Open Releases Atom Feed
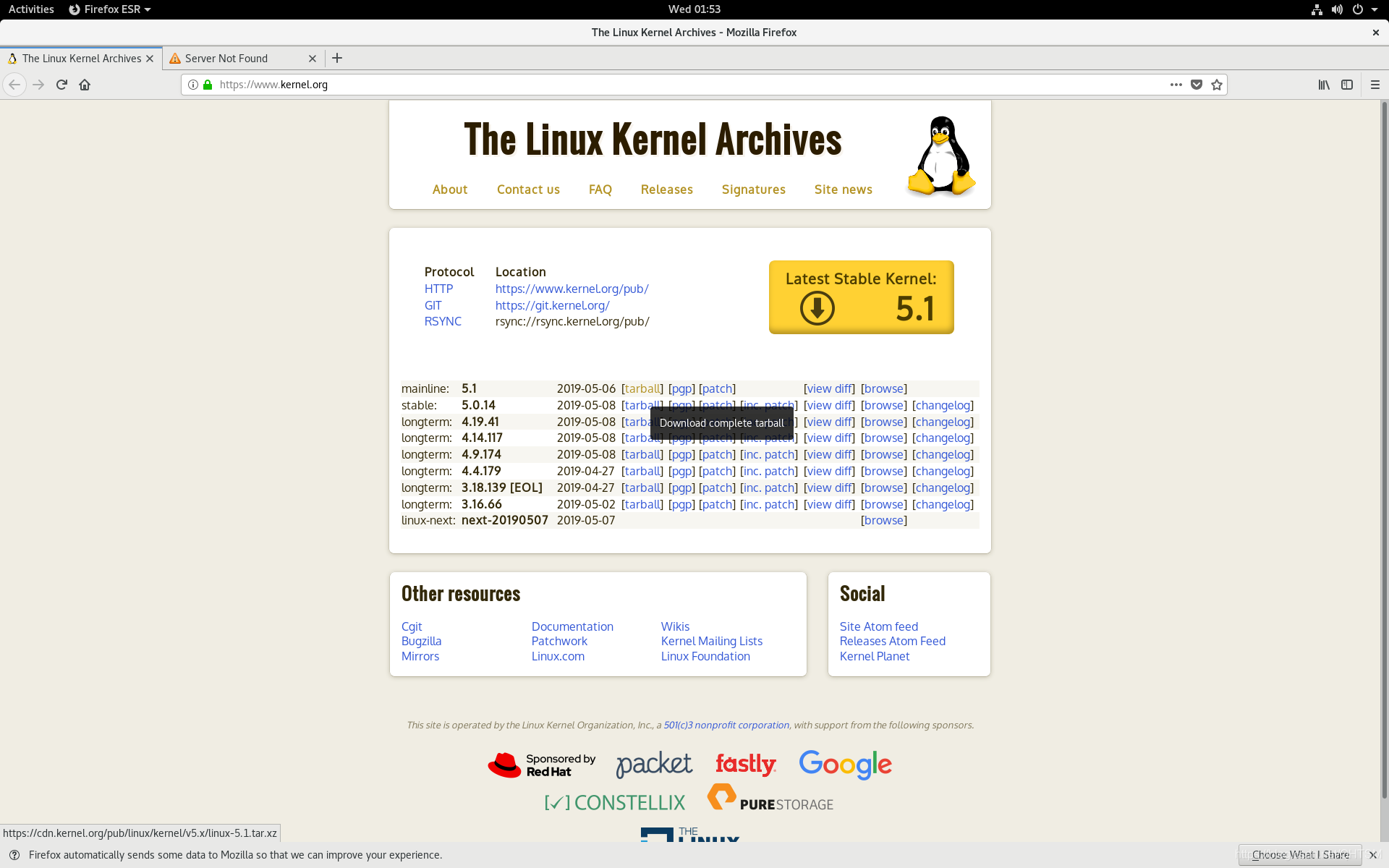The image size is (1389, 868). [x=893, y=641]
